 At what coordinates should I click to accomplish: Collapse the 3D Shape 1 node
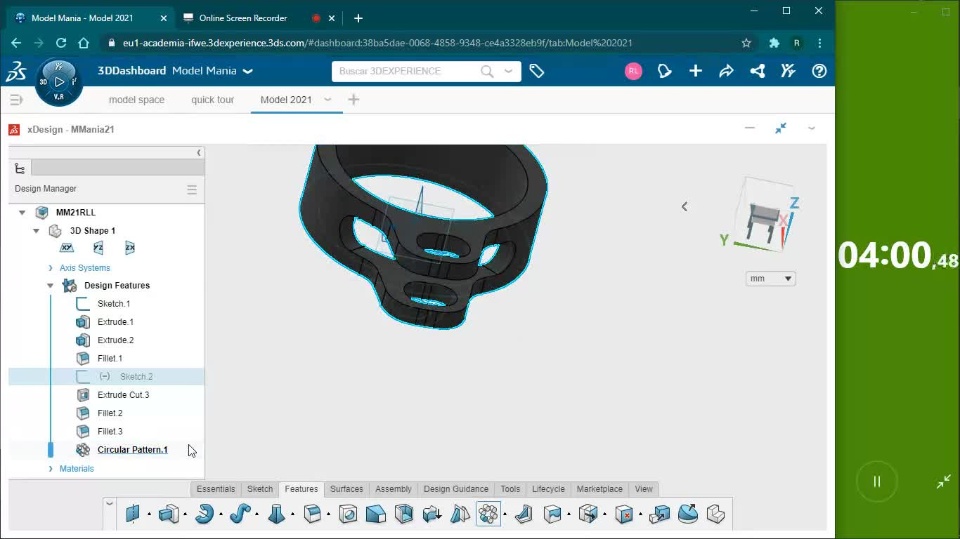[36, 231]
